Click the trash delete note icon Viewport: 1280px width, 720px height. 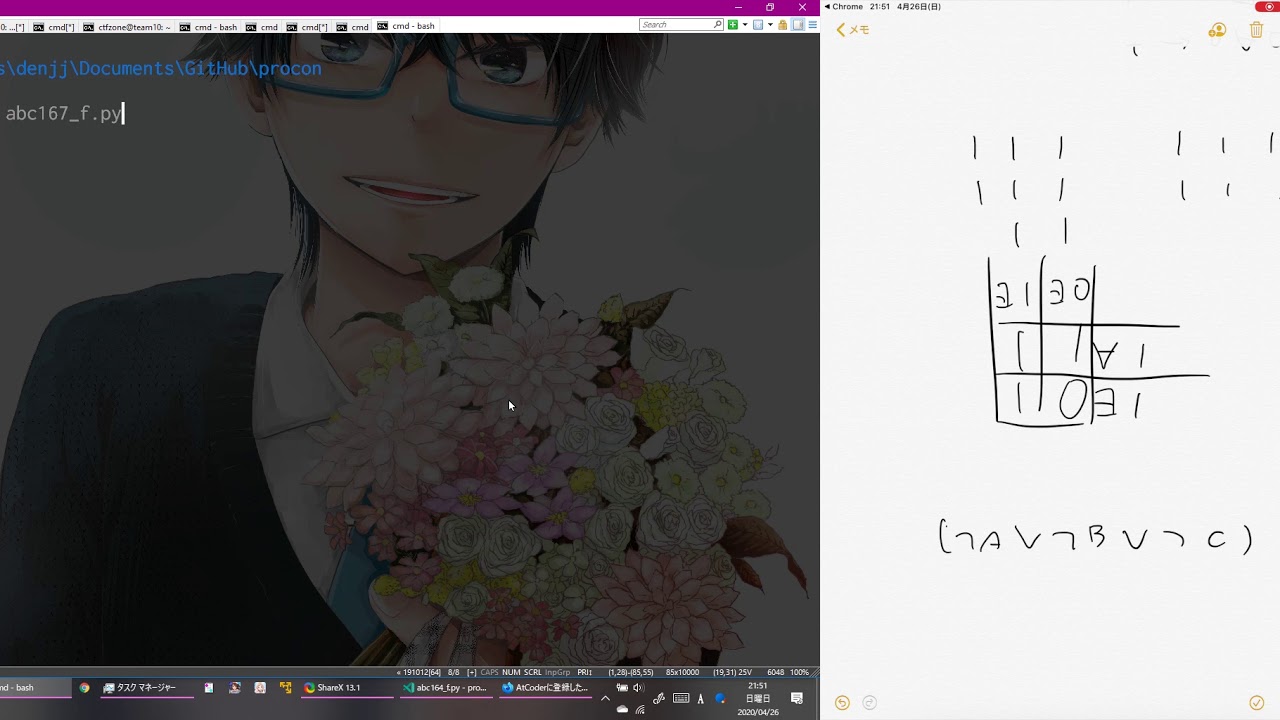(1258, 31)
